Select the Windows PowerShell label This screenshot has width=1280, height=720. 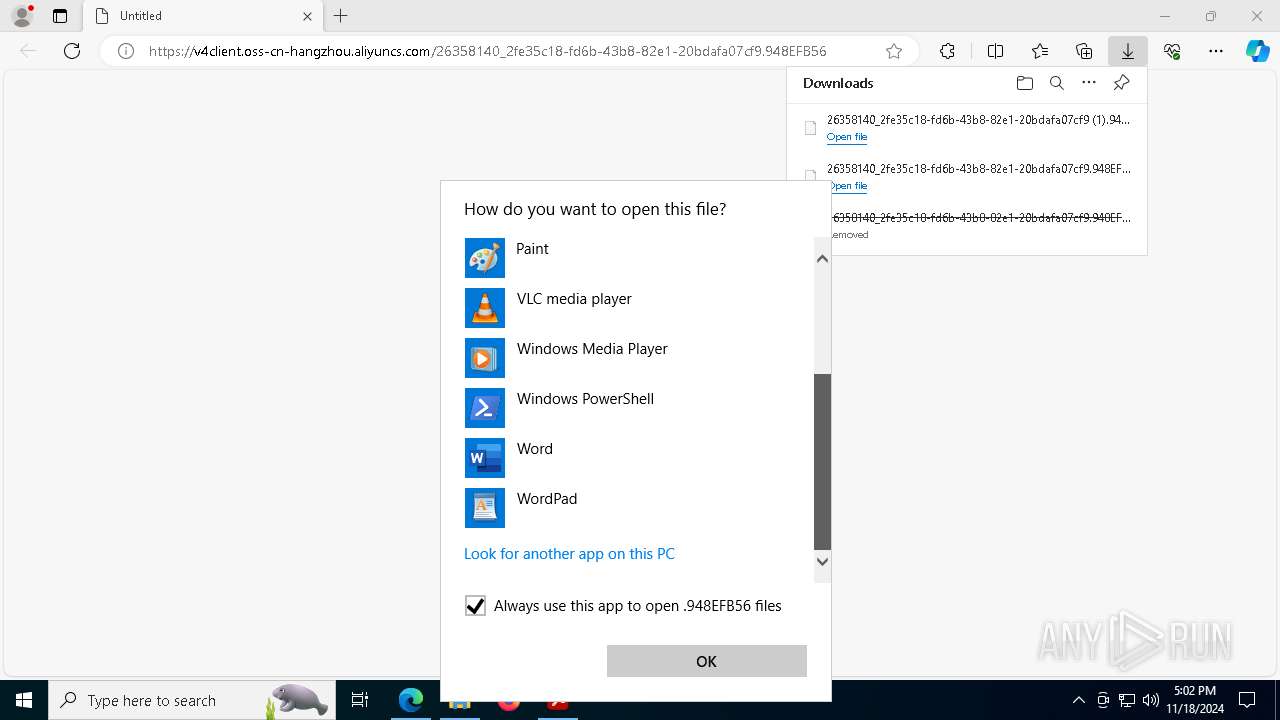[x=585, y=399]
